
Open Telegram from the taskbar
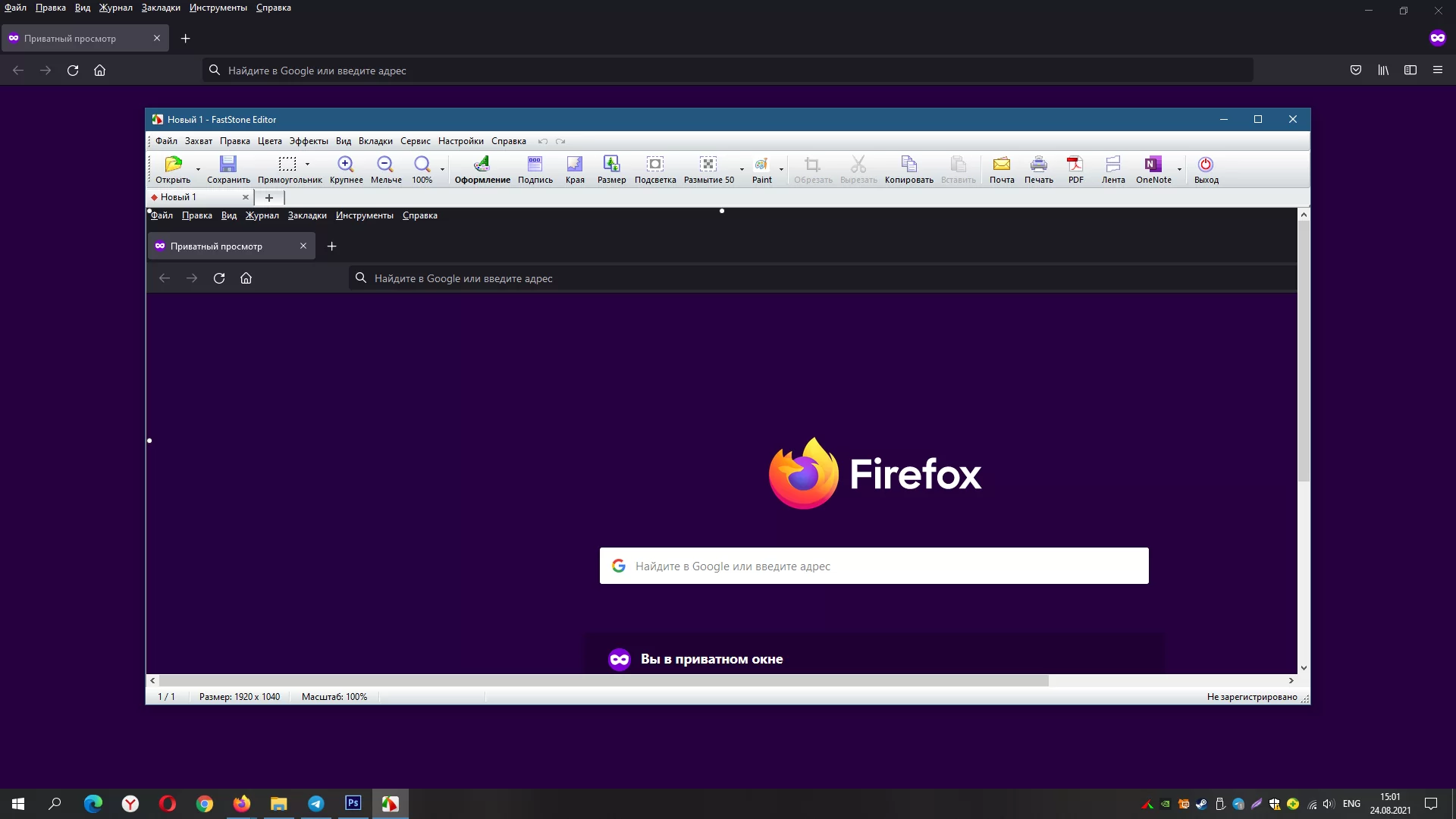pos(316,804)
